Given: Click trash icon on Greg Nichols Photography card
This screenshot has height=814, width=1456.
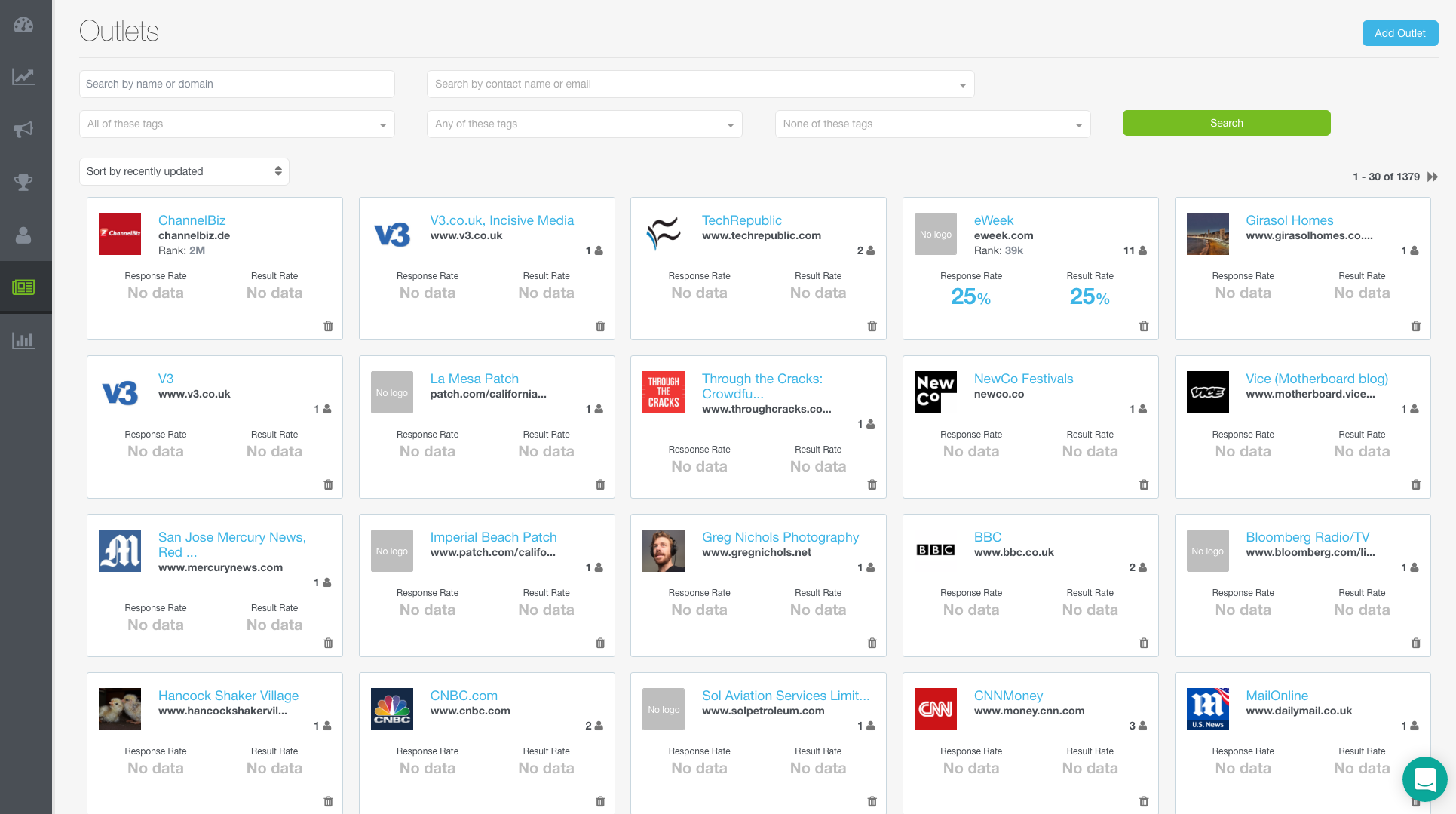Looking at the screenshot, I should tap(872, 643).
